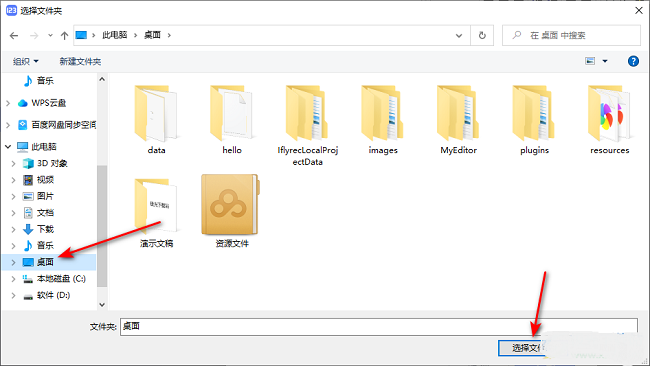650x366 pixels.
Task: Select the IflyrecLocalProjectData folder
Action: (x=308, y=126)
